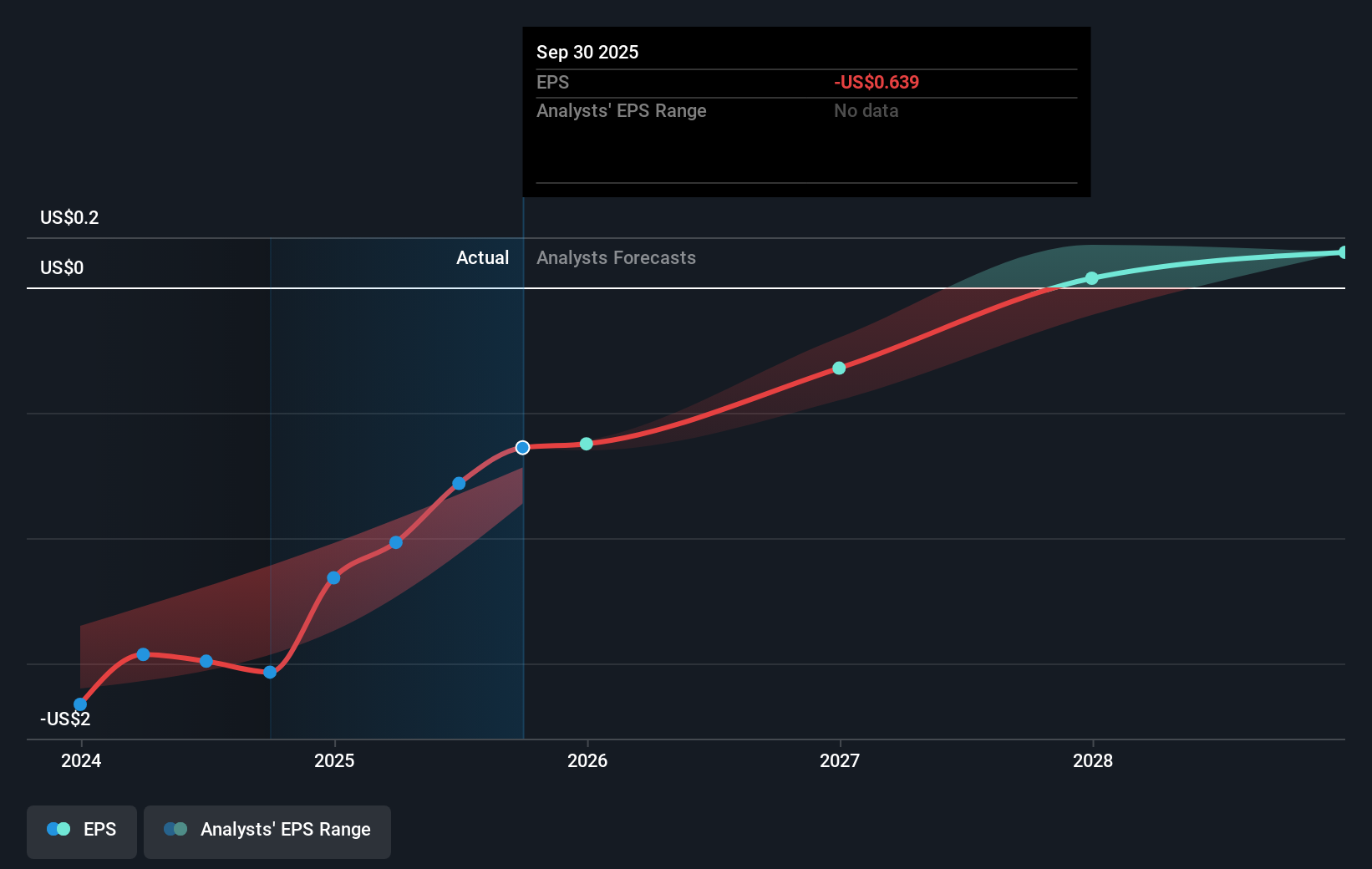Click the 'Sep 30 2025' tooltip date
This screenshot has height=869, width=1372.
tap(587, 52)
